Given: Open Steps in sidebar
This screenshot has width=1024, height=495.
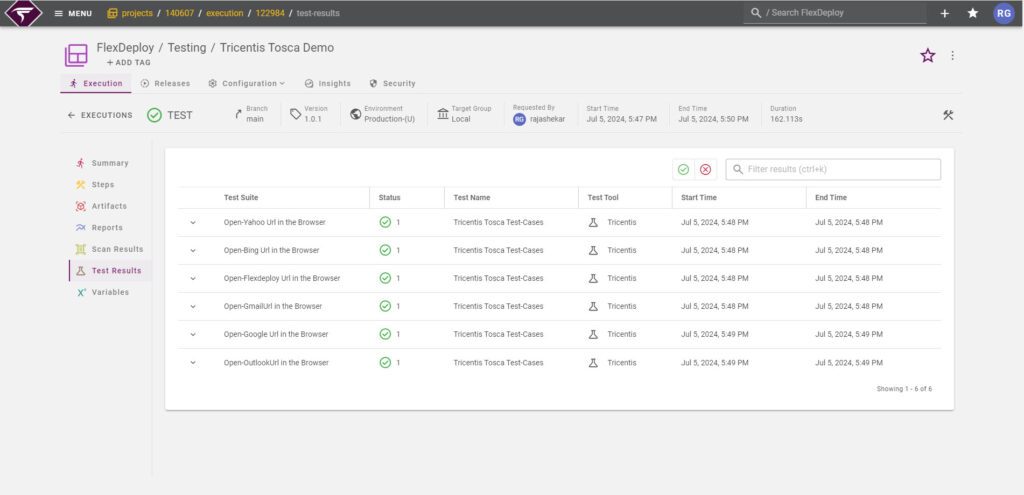Looking at the screenshot, I should click(x=109, y=185).
